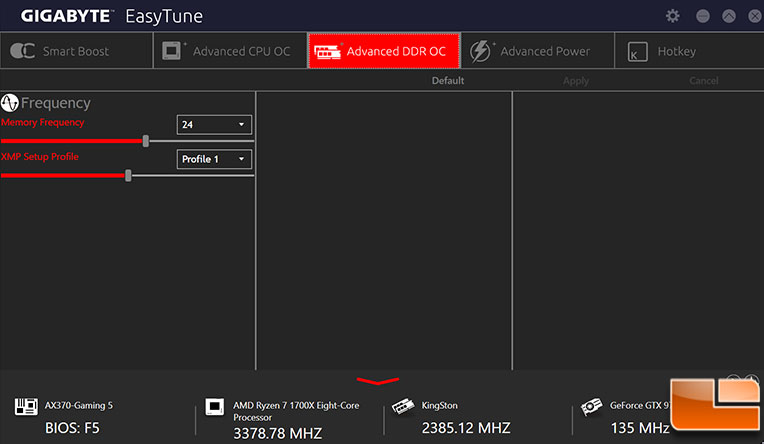Click the Memory Frequency slider handle
764x444 pixels.
(146, 141)
